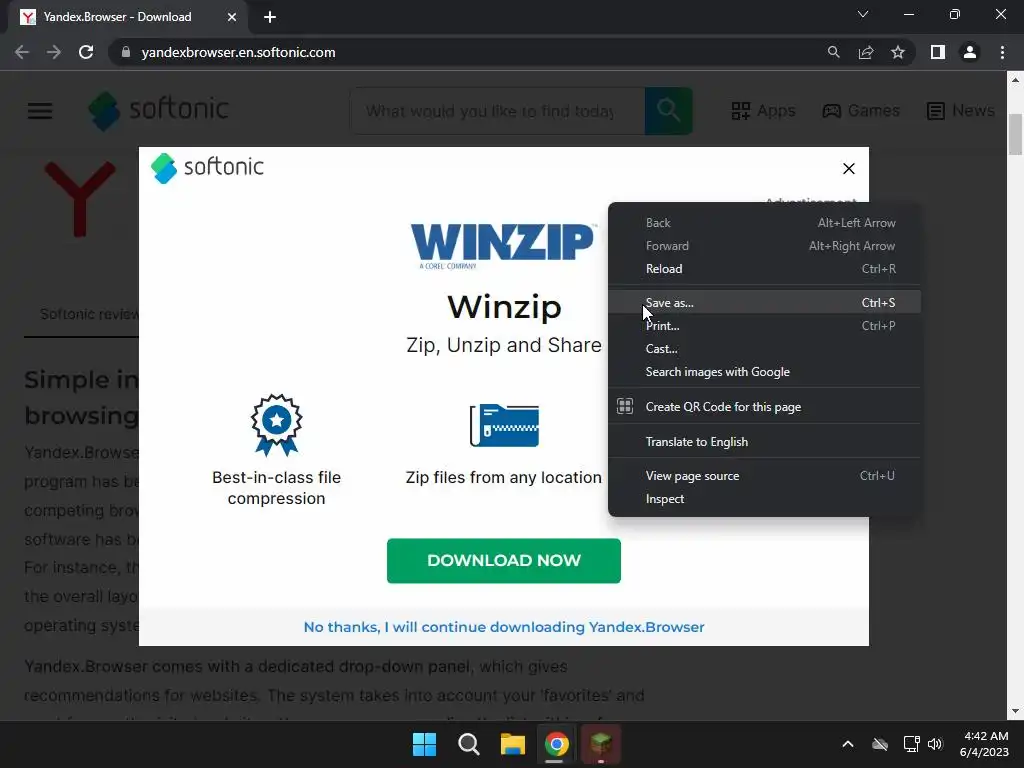Click the blue zip folder icon
The width and height of the screenshot is (1024, 768).
pyautogui.click(x=504, y=425)
